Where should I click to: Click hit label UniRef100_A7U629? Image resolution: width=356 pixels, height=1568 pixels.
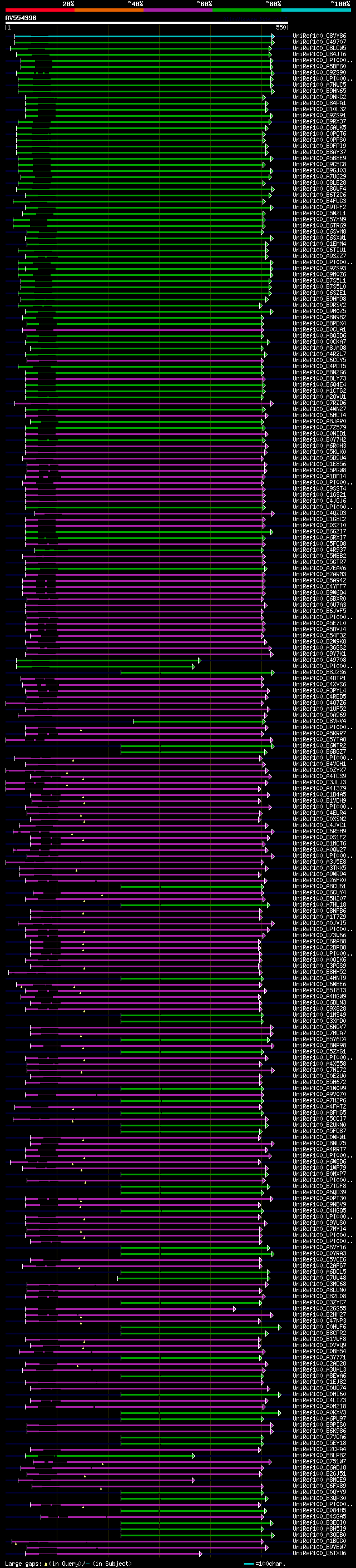[319, 176]
